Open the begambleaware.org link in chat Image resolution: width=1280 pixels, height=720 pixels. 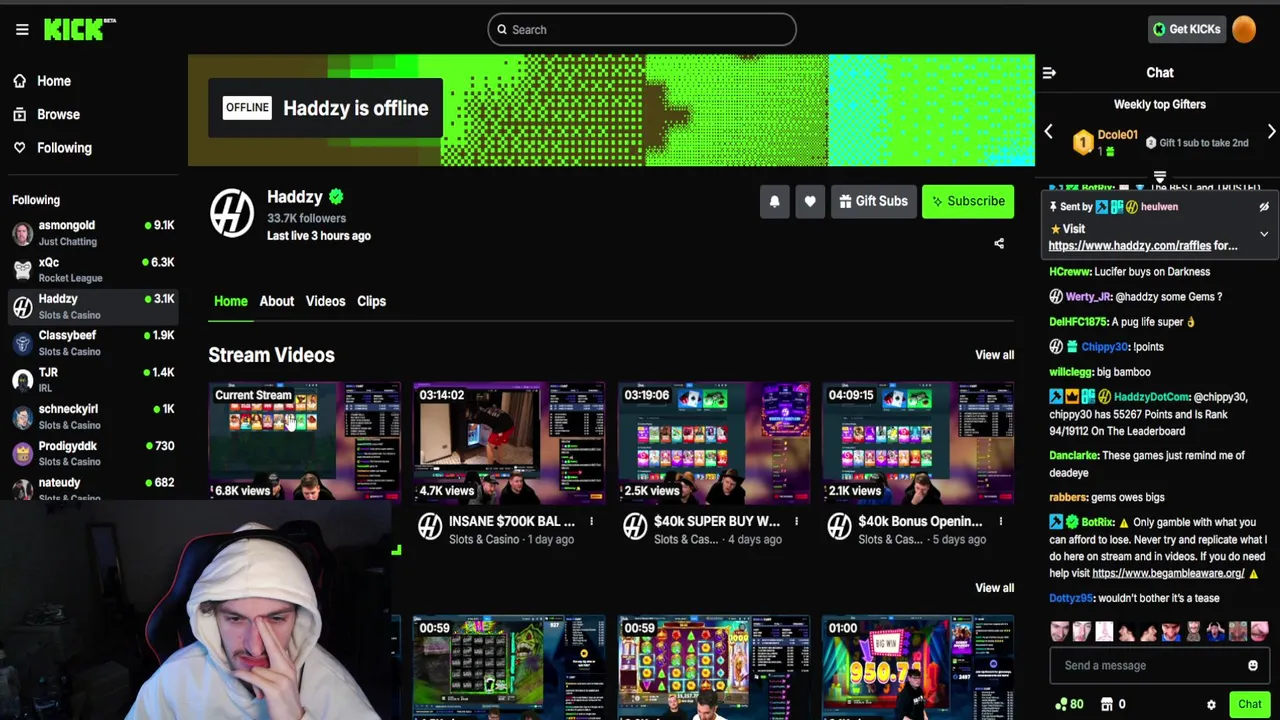1168,573
